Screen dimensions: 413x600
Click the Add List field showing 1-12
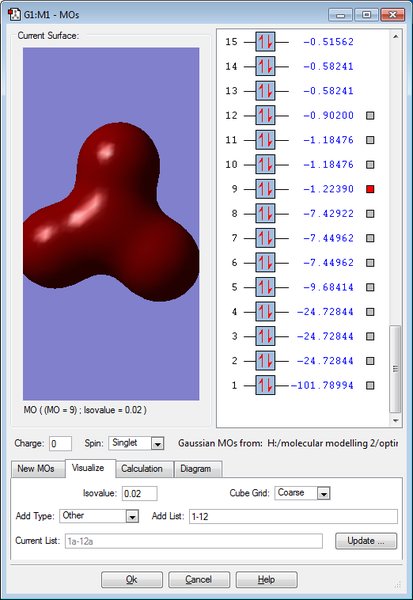[293, 517]
